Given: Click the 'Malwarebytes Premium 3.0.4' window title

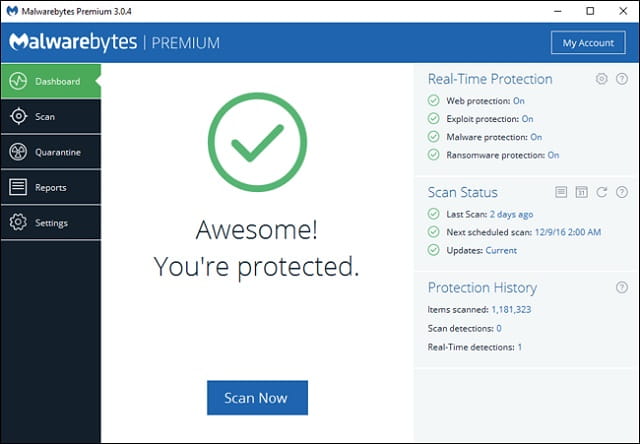Looking at the screenshot, I should [x=77, y=11].
